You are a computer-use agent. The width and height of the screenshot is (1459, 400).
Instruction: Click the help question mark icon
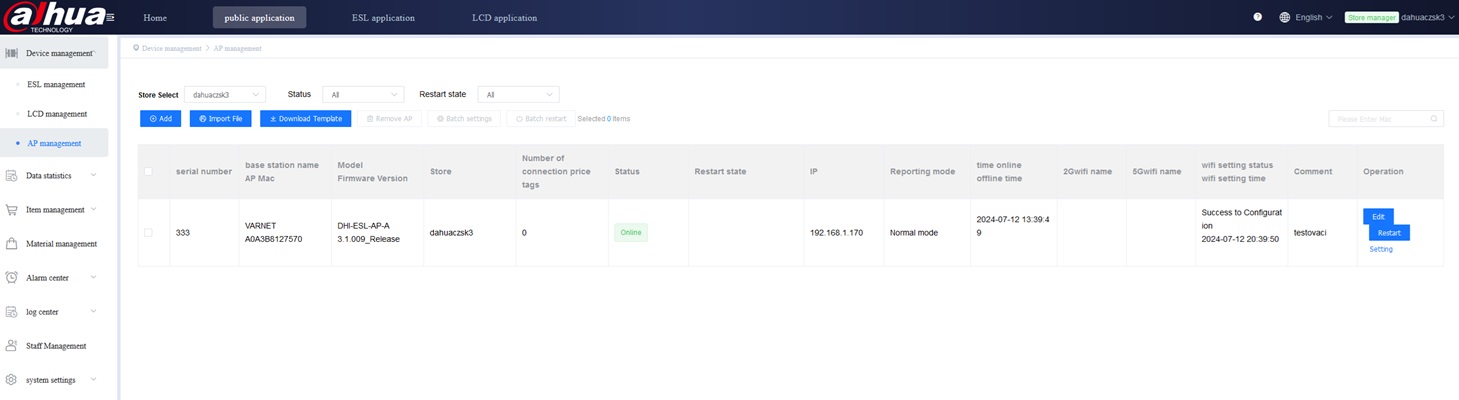coord(1258,17)
